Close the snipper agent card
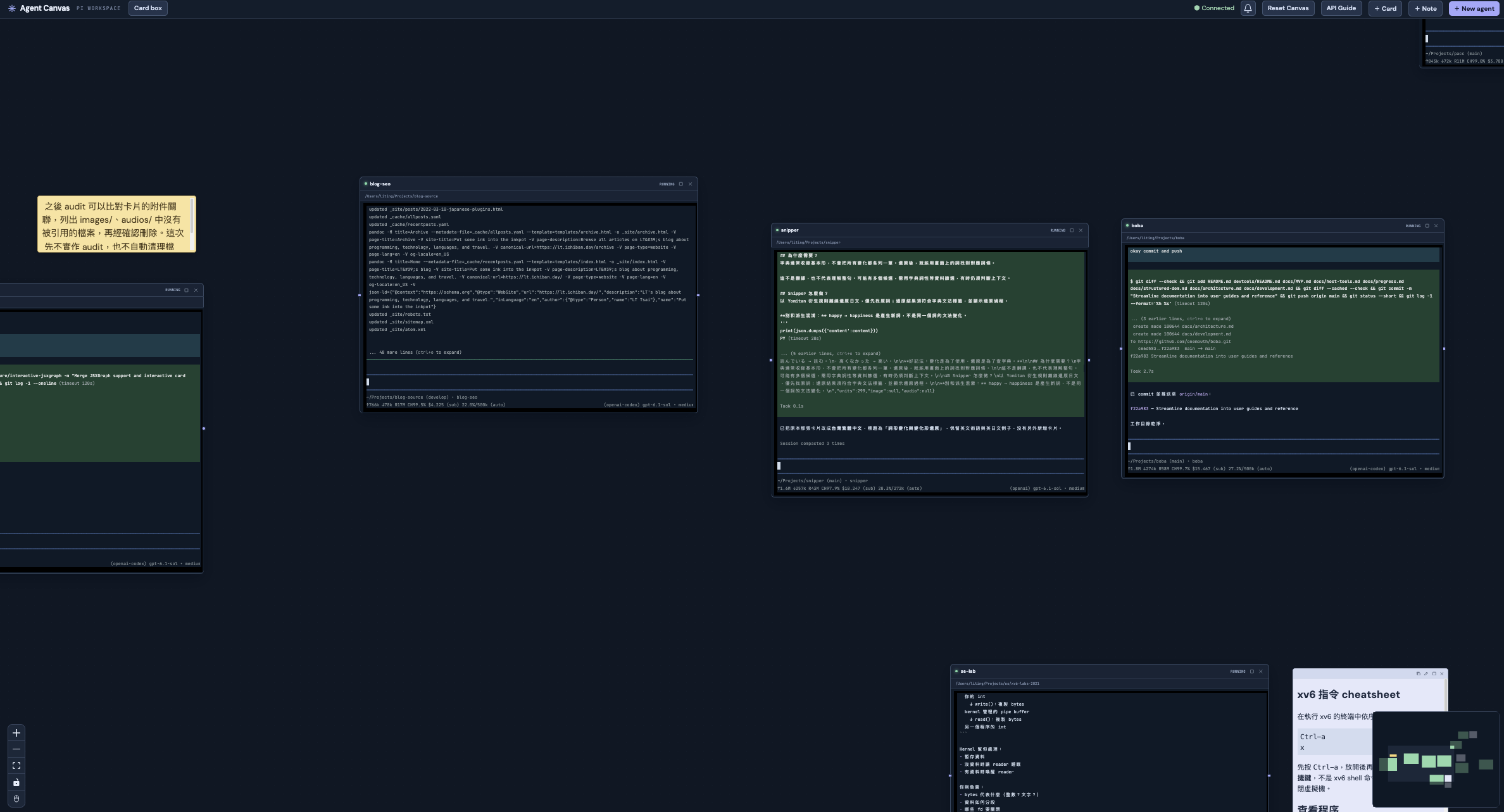 (x=1081, y=230)
